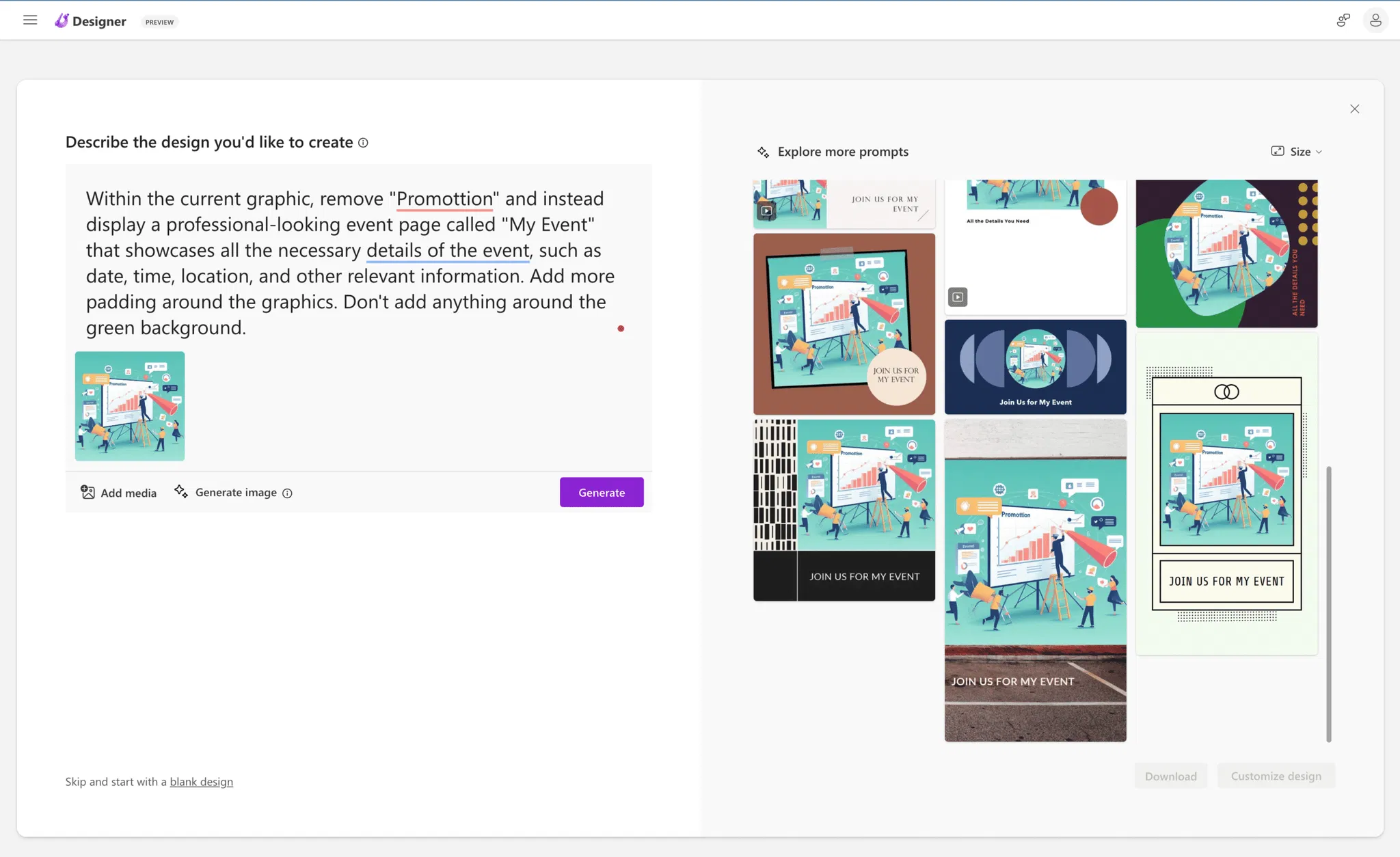The width and height of the screenshot is (1400, 857).
Task: Select the uploaded promotion image thumbnail
Action: tap(130, 406)
